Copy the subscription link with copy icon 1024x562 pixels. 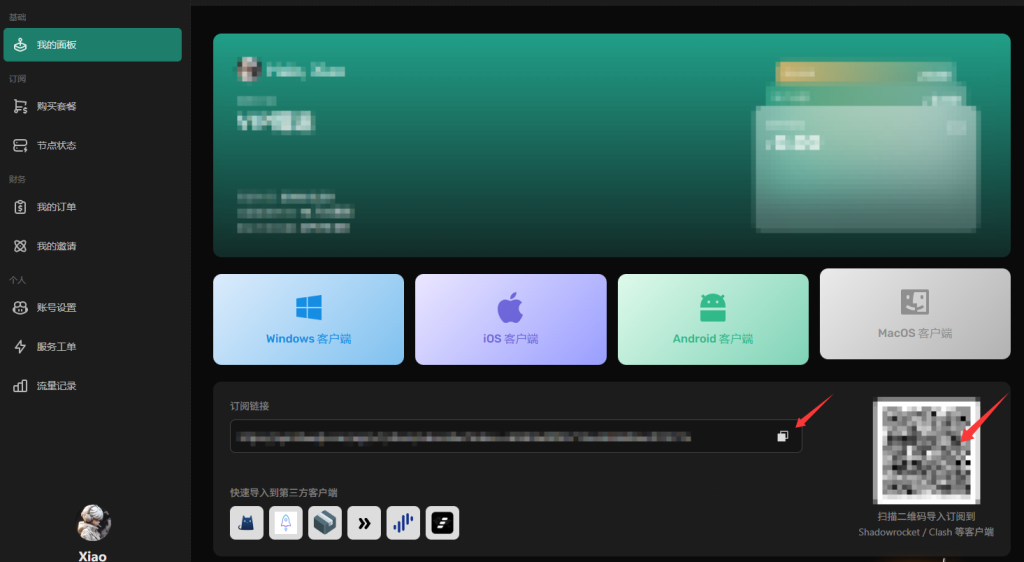782,436
